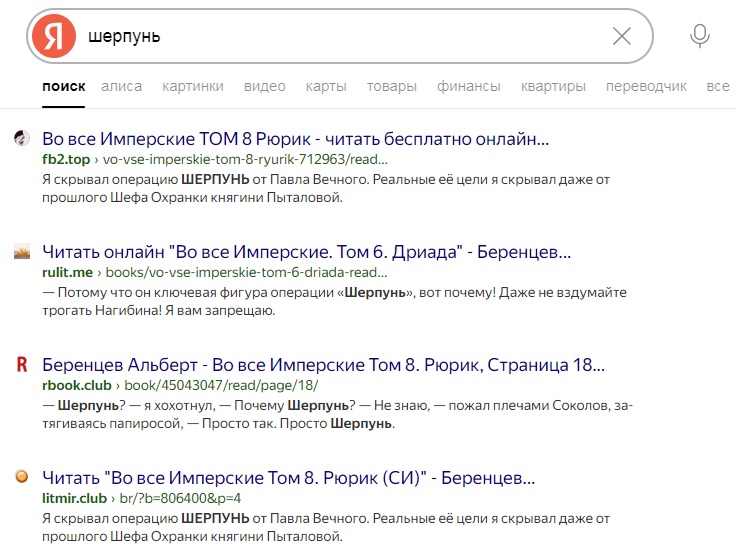
Task: Select the Переводчик tab
Action: 646,86
